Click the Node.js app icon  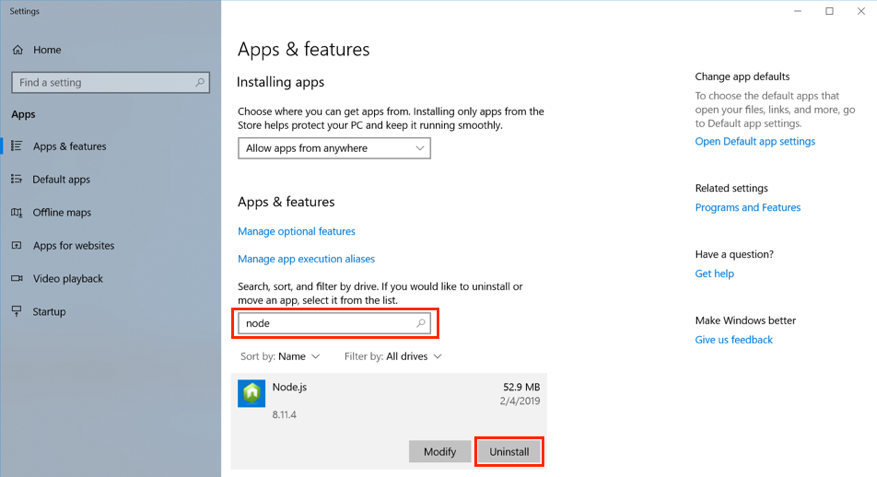coord(252,393)
